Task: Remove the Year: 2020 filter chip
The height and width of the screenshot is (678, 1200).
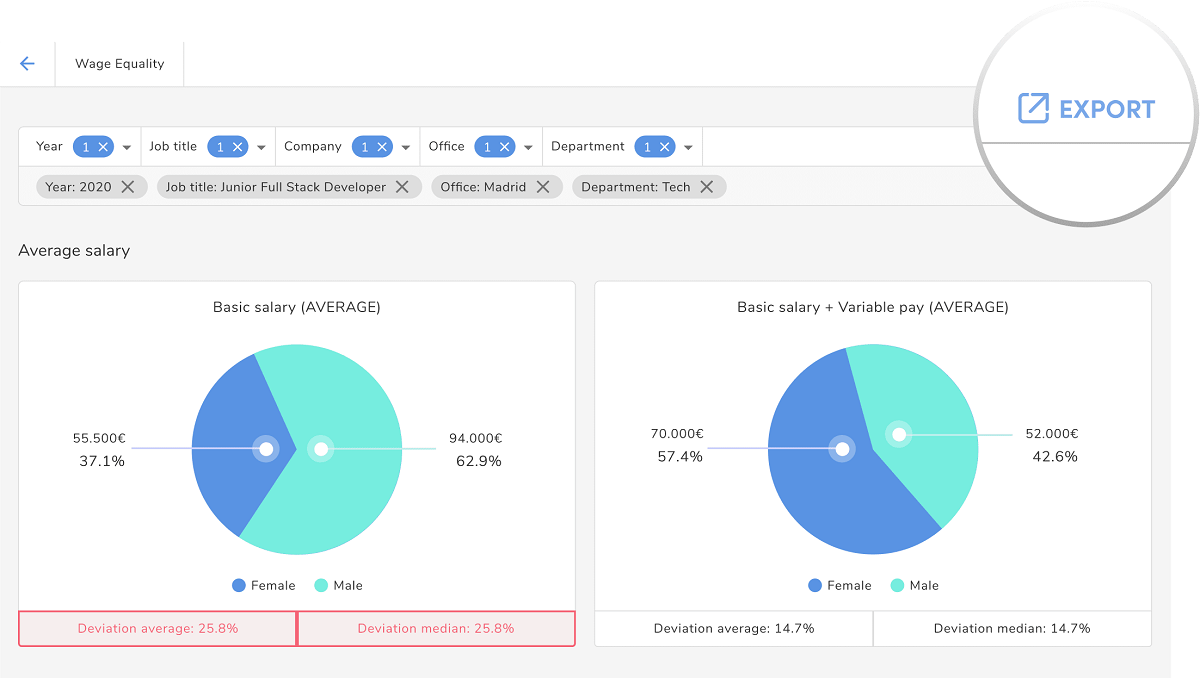Action: [x=128, y=187]
